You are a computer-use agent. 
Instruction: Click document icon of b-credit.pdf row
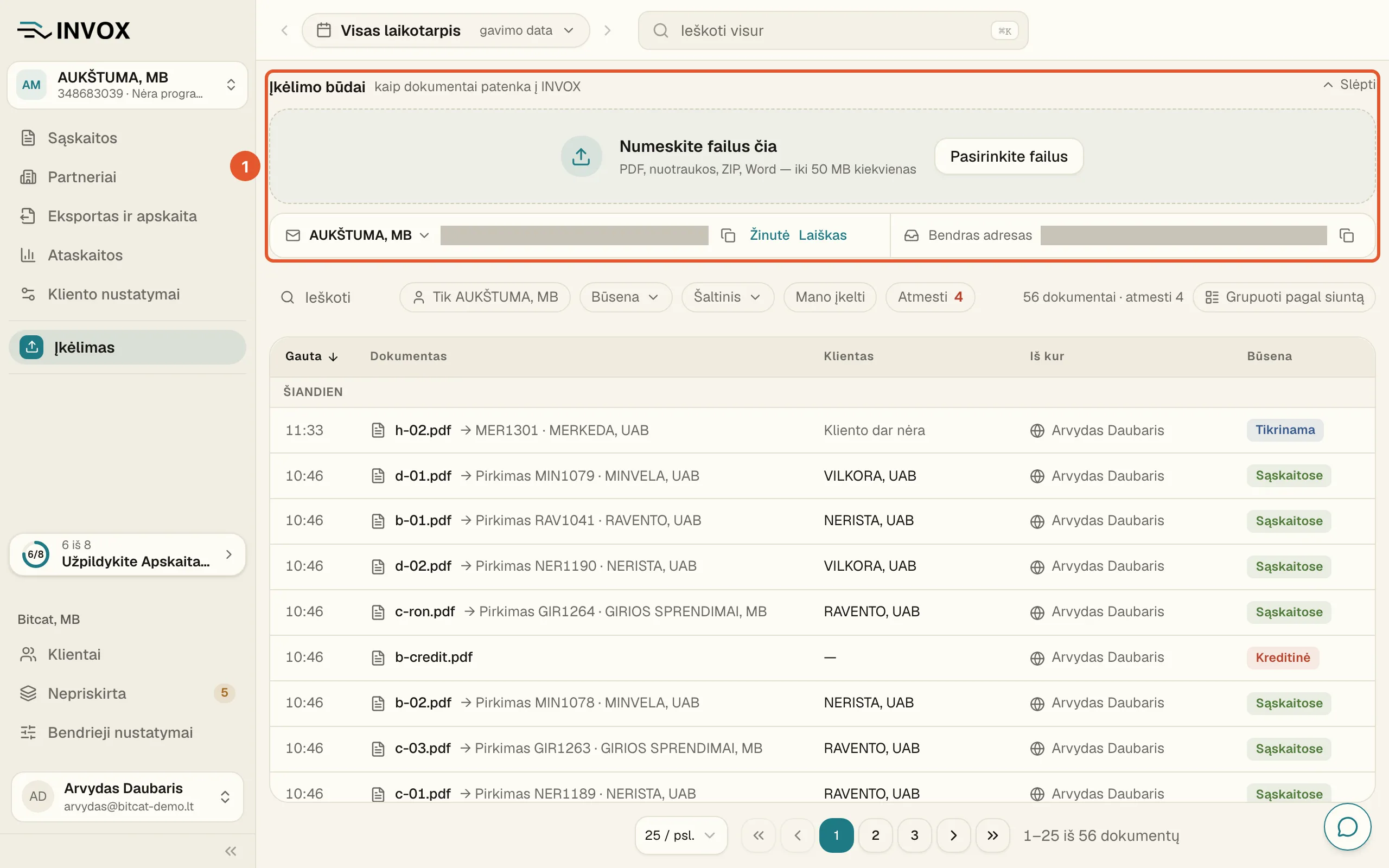(378, 658)
